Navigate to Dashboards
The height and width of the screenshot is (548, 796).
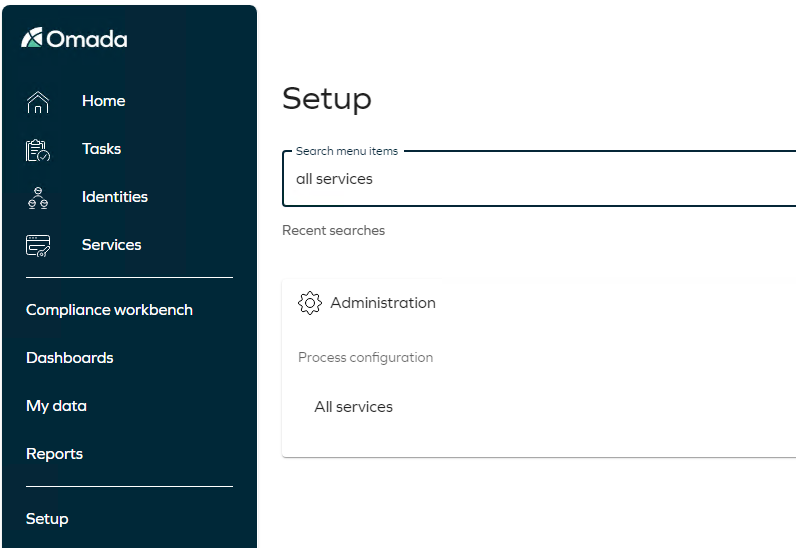(x=70, y=358)
